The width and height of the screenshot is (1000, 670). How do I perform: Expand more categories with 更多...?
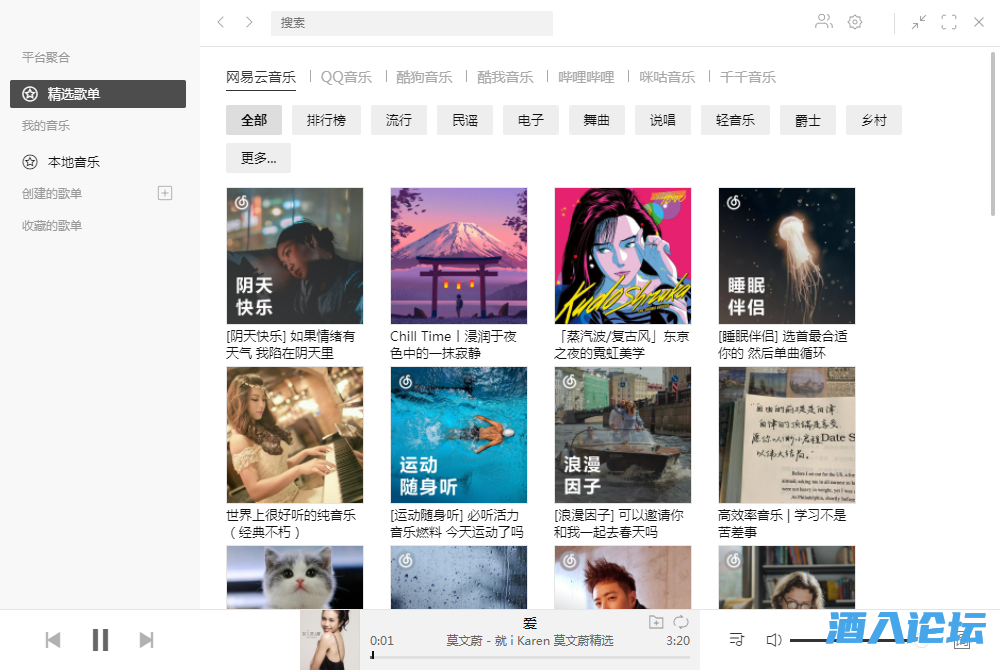point(258,158)
